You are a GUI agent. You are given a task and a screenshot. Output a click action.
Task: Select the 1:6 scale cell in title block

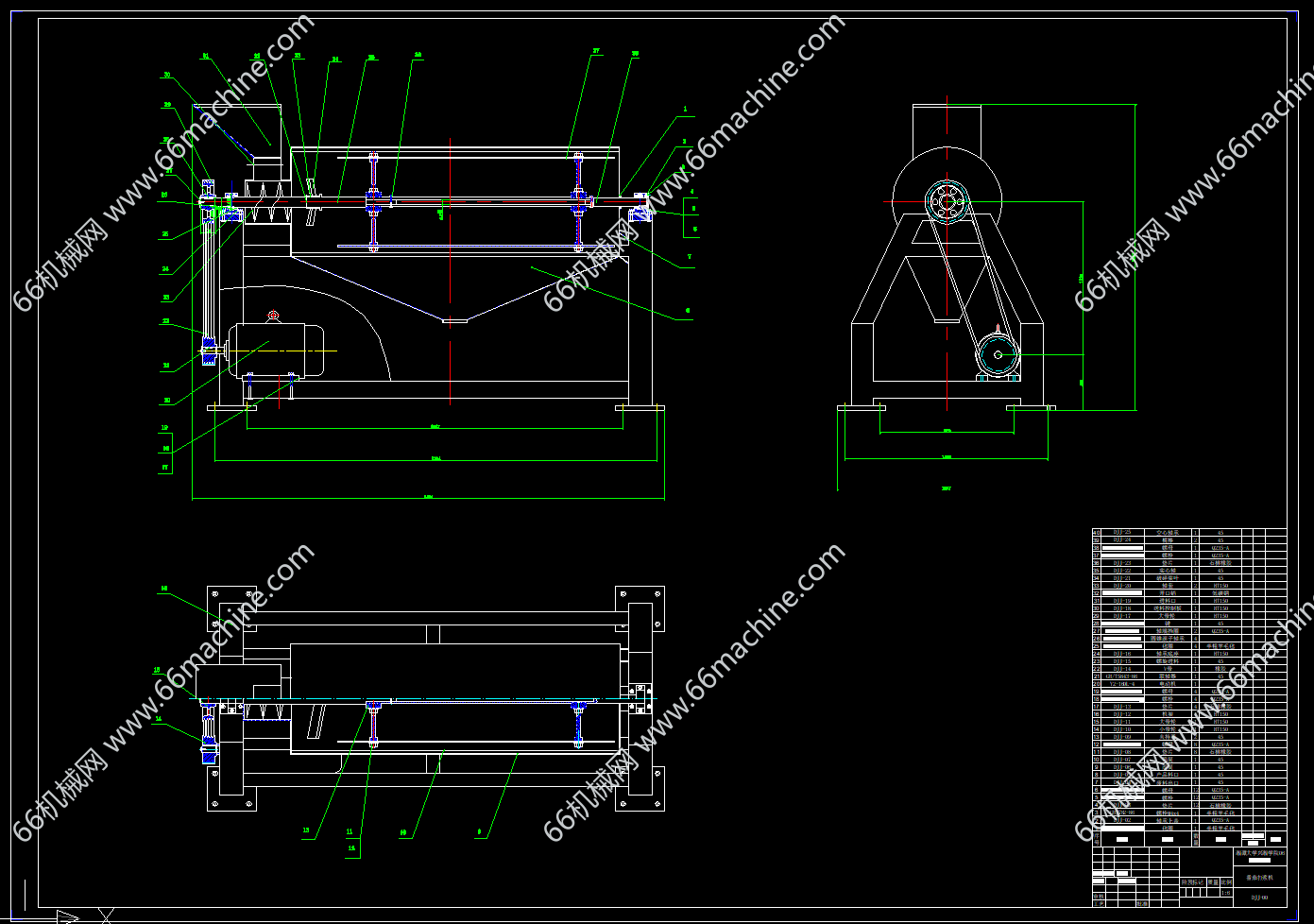tap(1226, 892)
